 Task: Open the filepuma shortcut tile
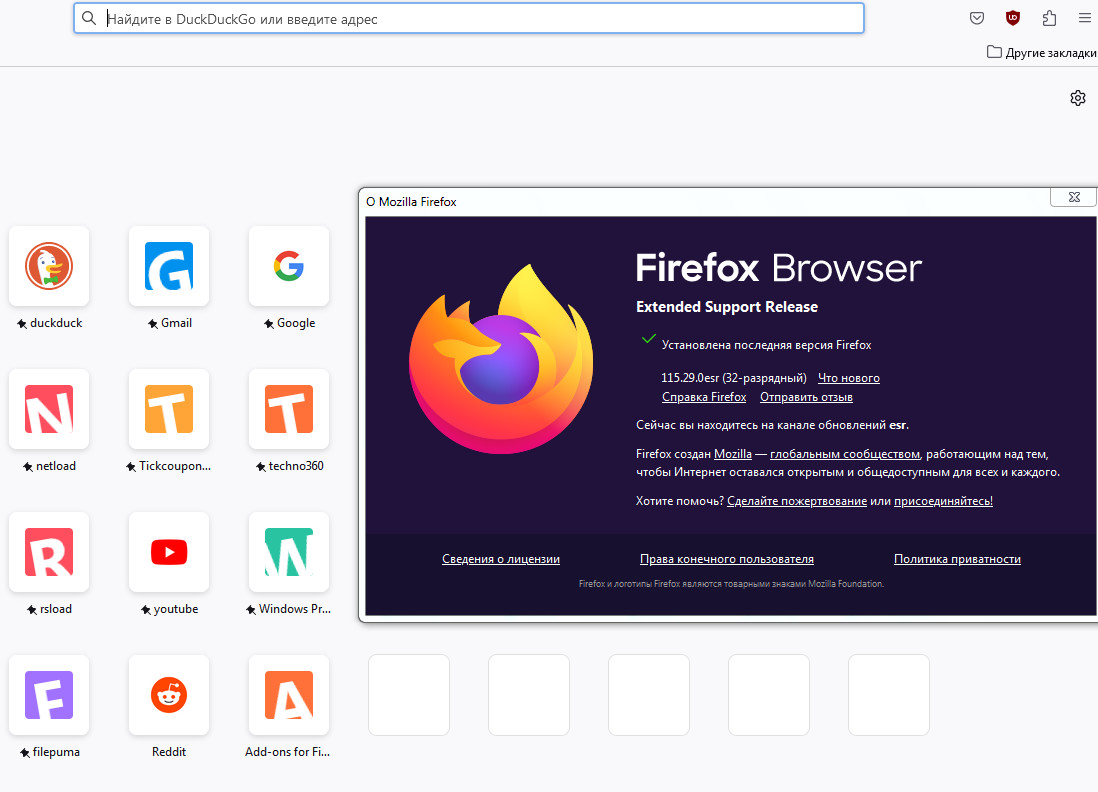pos(49,695)
